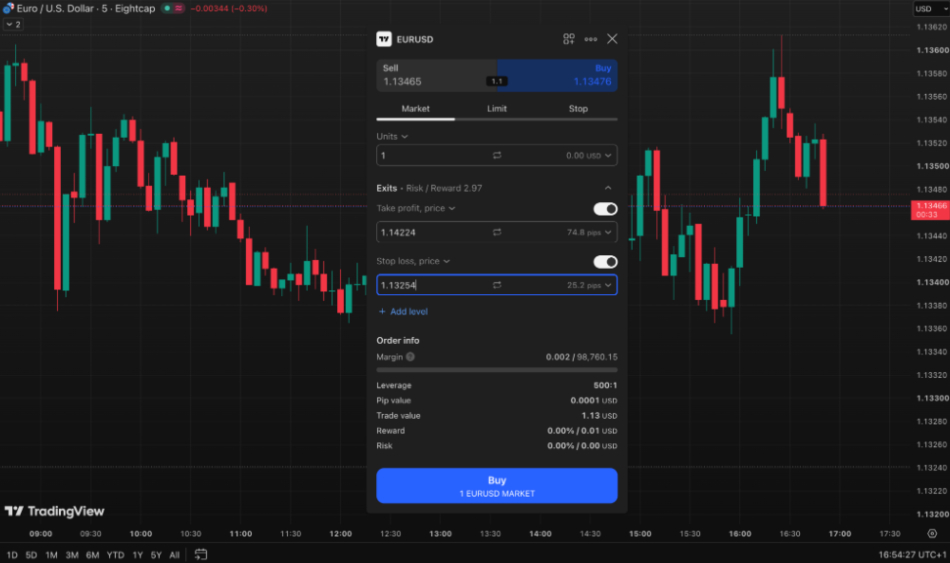Image resolution: width=950 pixels, height=563 pixels.
Task: Click the Trade value 1.13 USD
Action: pyautogui.click(x=599, y=416)
